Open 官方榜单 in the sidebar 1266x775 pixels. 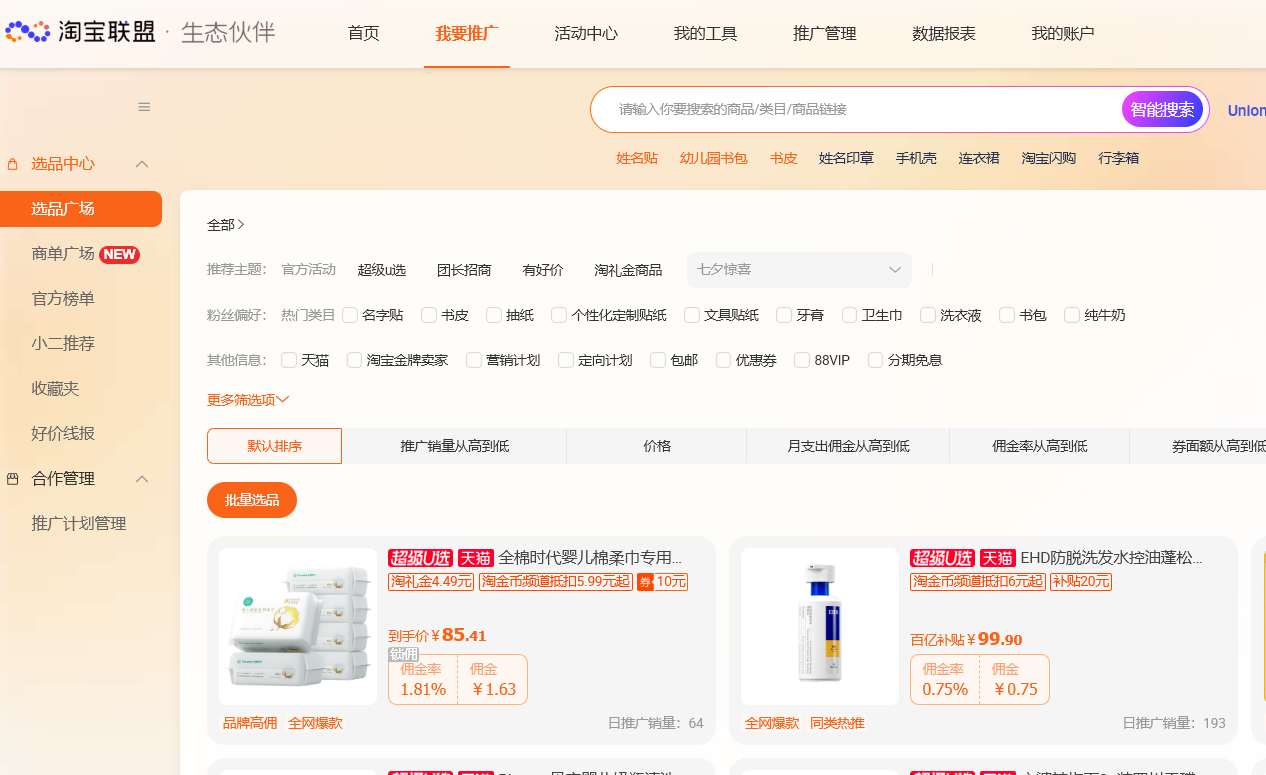(63, 299)
